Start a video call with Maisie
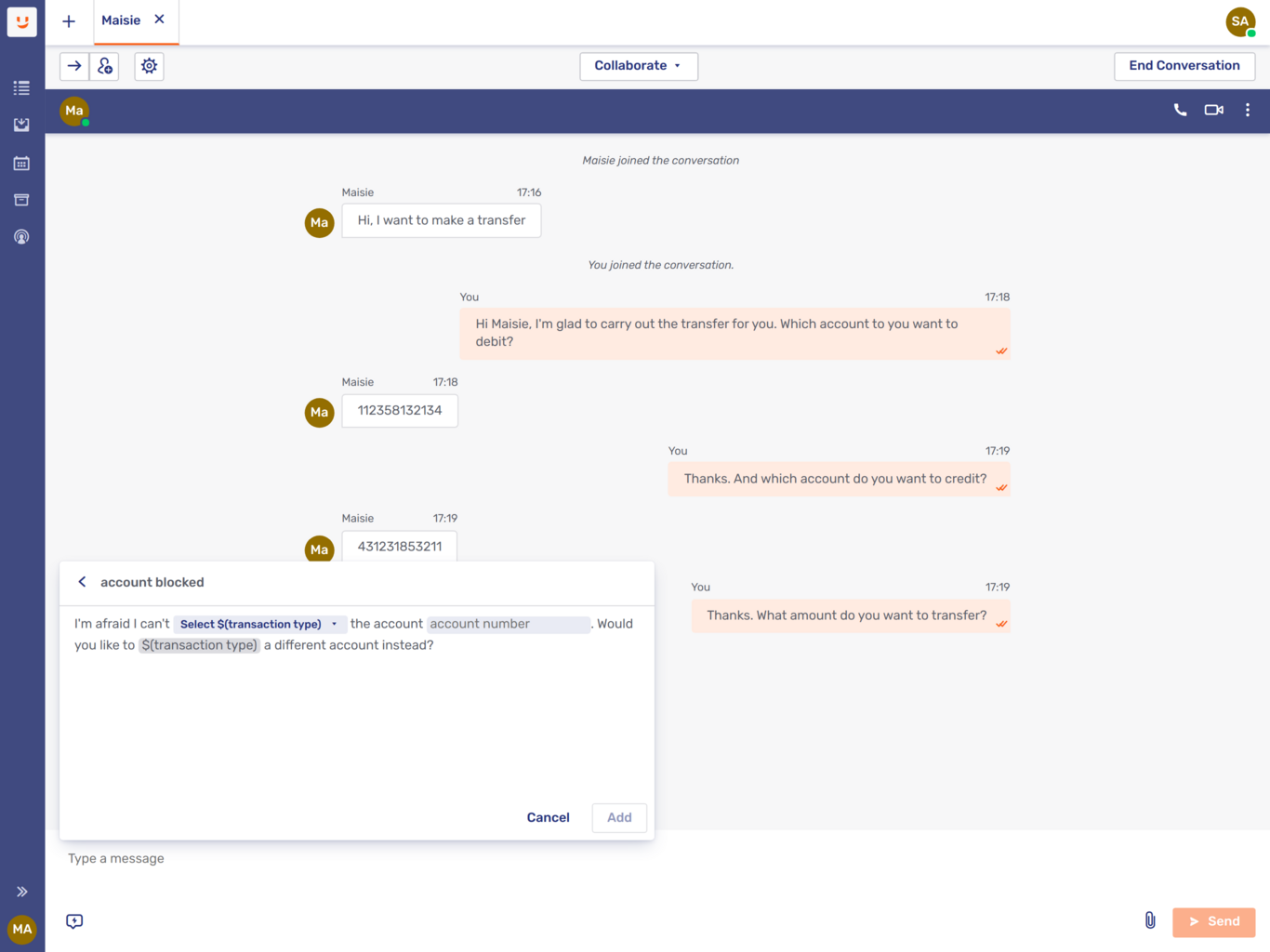This screenshot has height=952, width=1270. click(1212, 109)
